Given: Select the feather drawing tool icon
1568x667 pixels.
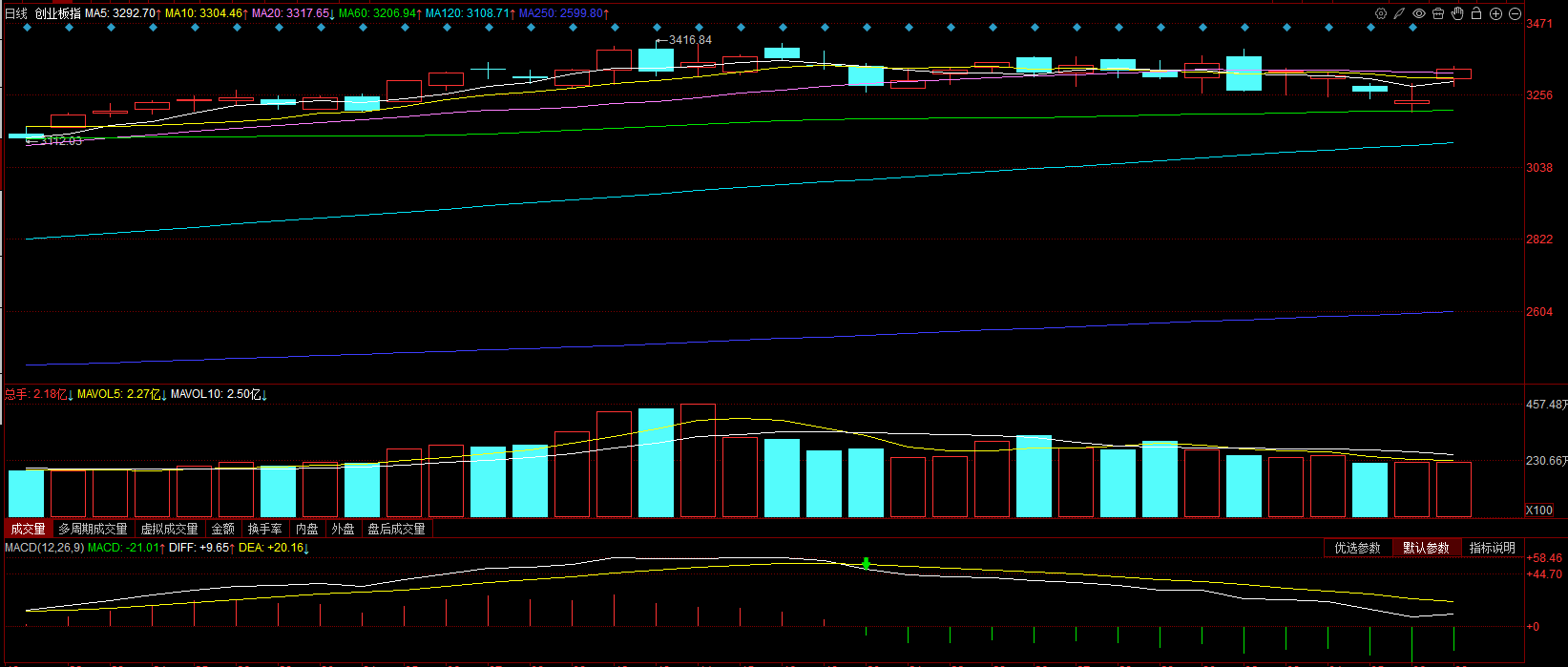Looking at the screenshot, I should 1400,13.
